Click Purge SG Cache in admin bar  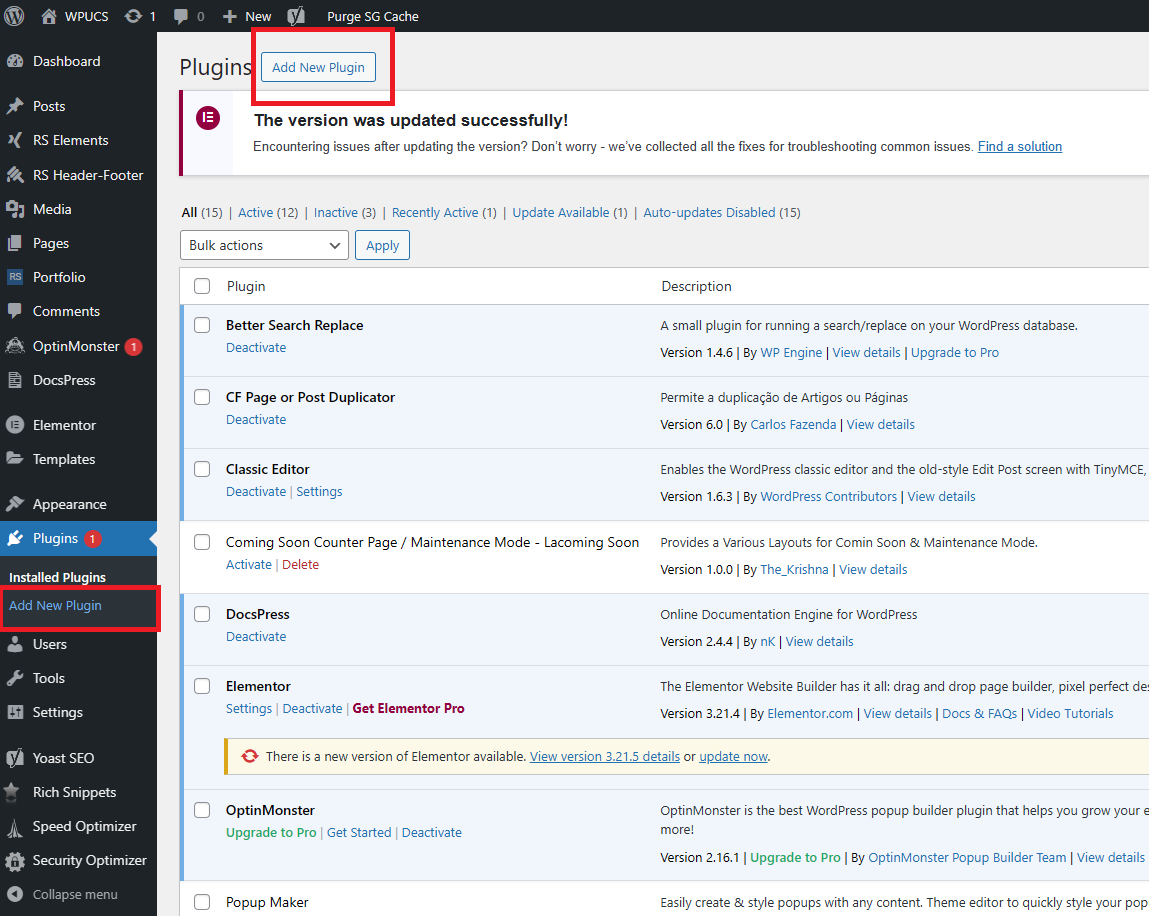click(373, 16)
